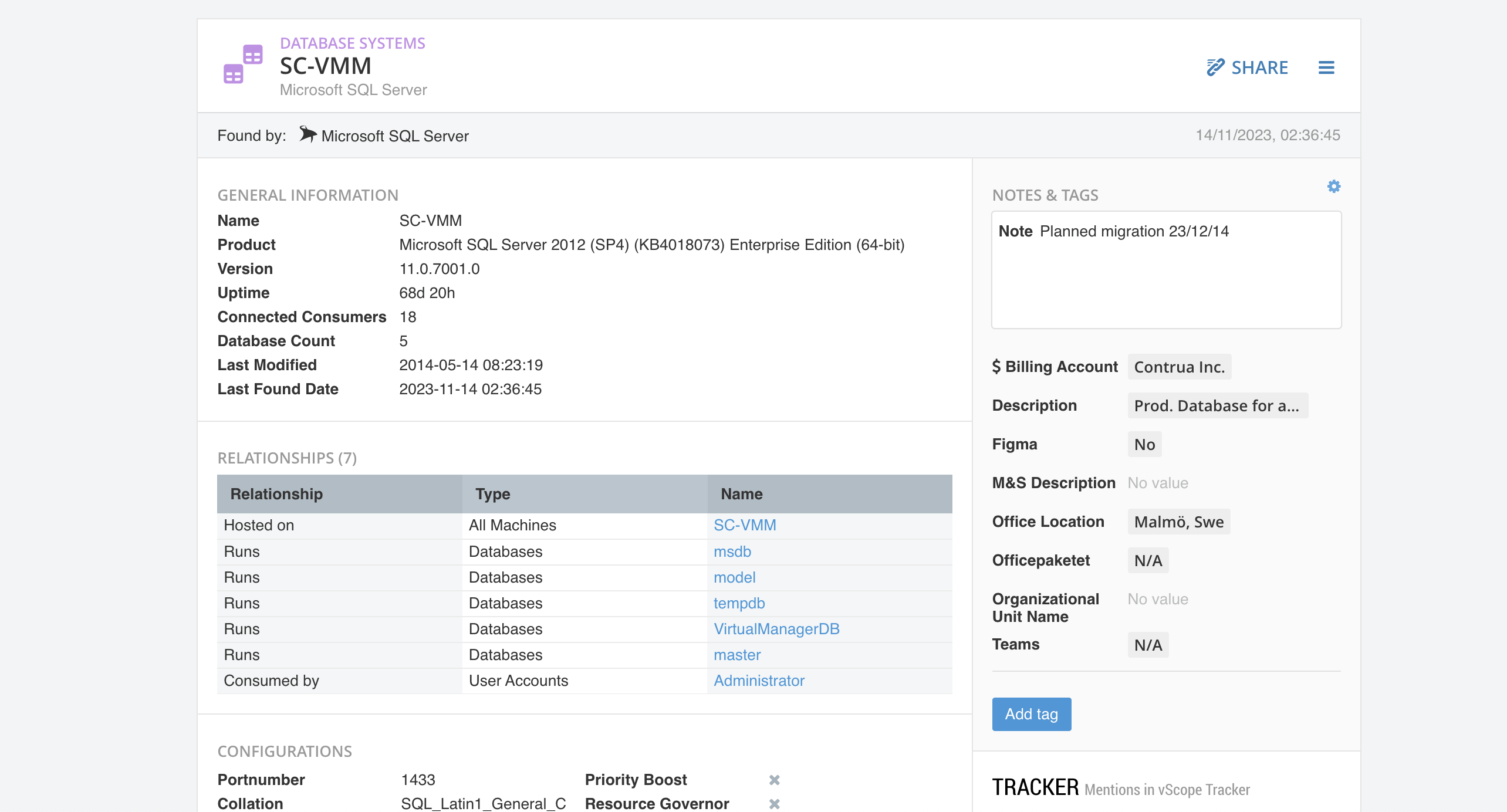Viewport: 1507px width, 812px height.
Task: Open the model database link
Action: point(734,577)
